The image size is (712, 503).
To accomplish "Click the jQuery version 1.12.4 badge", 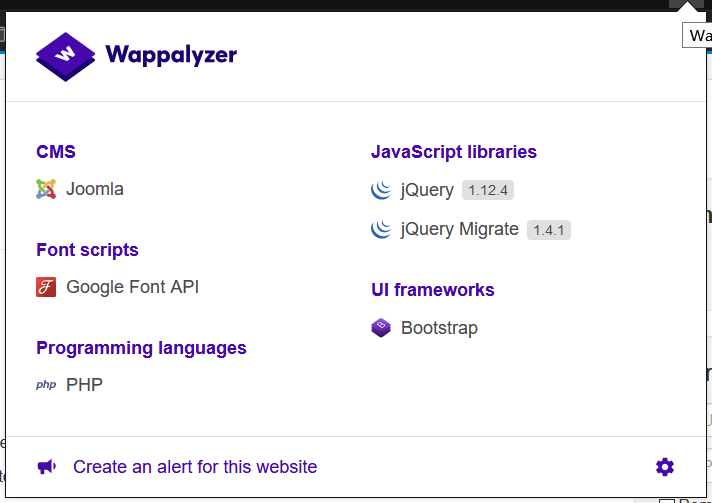I will click(488, 190).
